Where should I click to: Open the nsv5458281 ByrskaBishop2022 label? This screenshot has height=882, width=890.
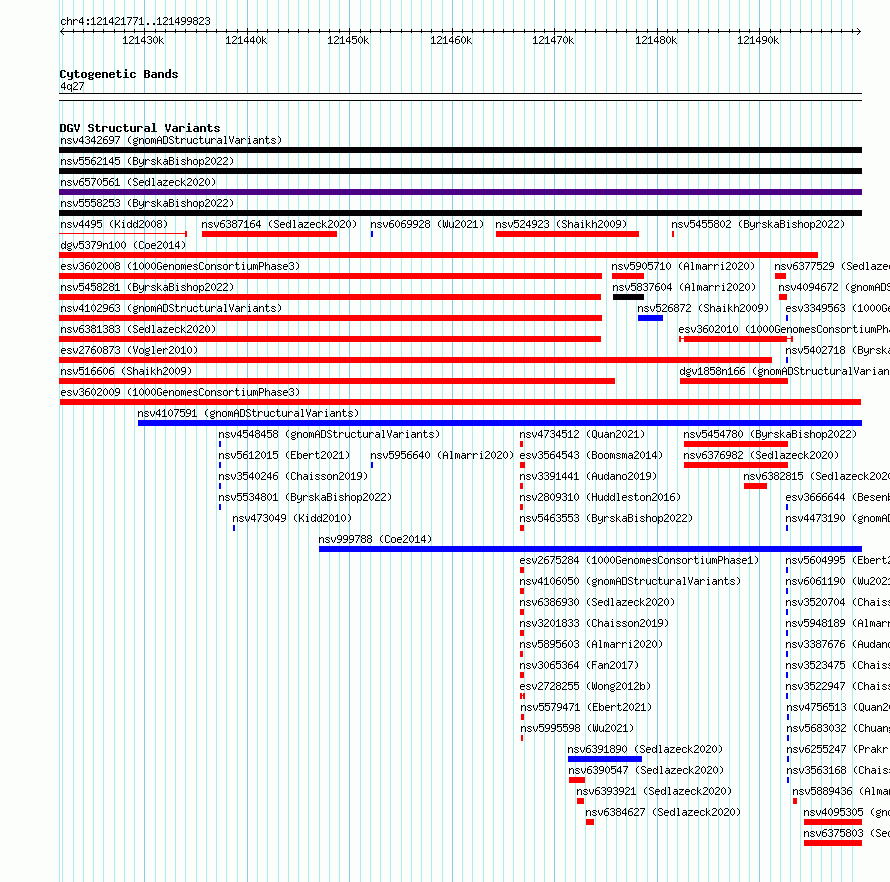pos(147,287)
